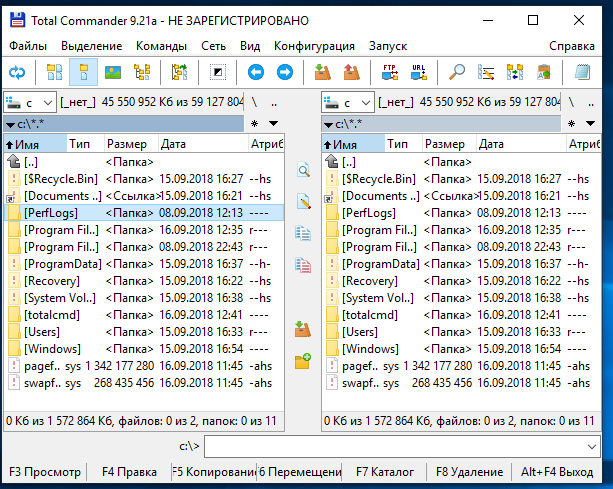Open the Конфигурация menu
The width and height of the screenshot is (613, 489).
pos(314,46)
